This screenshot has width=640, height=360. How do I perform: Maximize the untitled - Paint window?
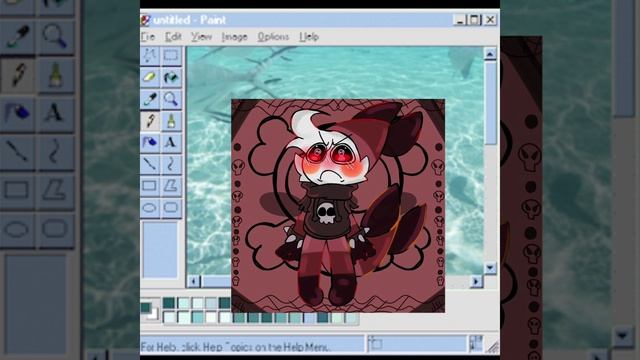[474, 20]
